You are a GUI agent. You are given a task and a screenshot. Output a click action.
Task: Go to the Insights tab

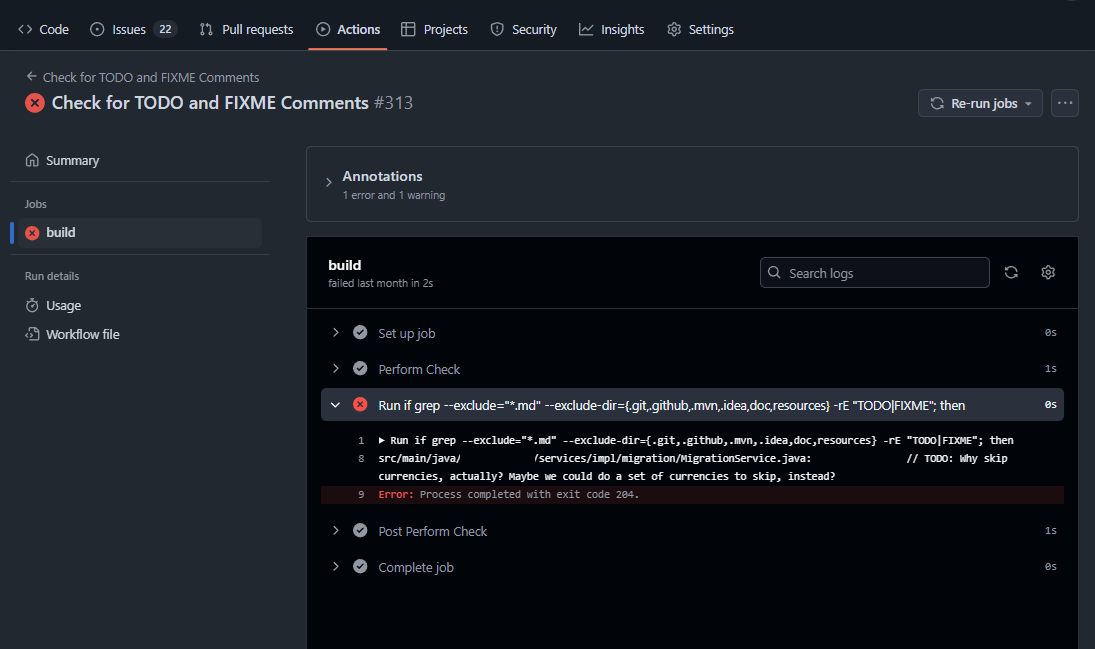click(x=611, y=29)
